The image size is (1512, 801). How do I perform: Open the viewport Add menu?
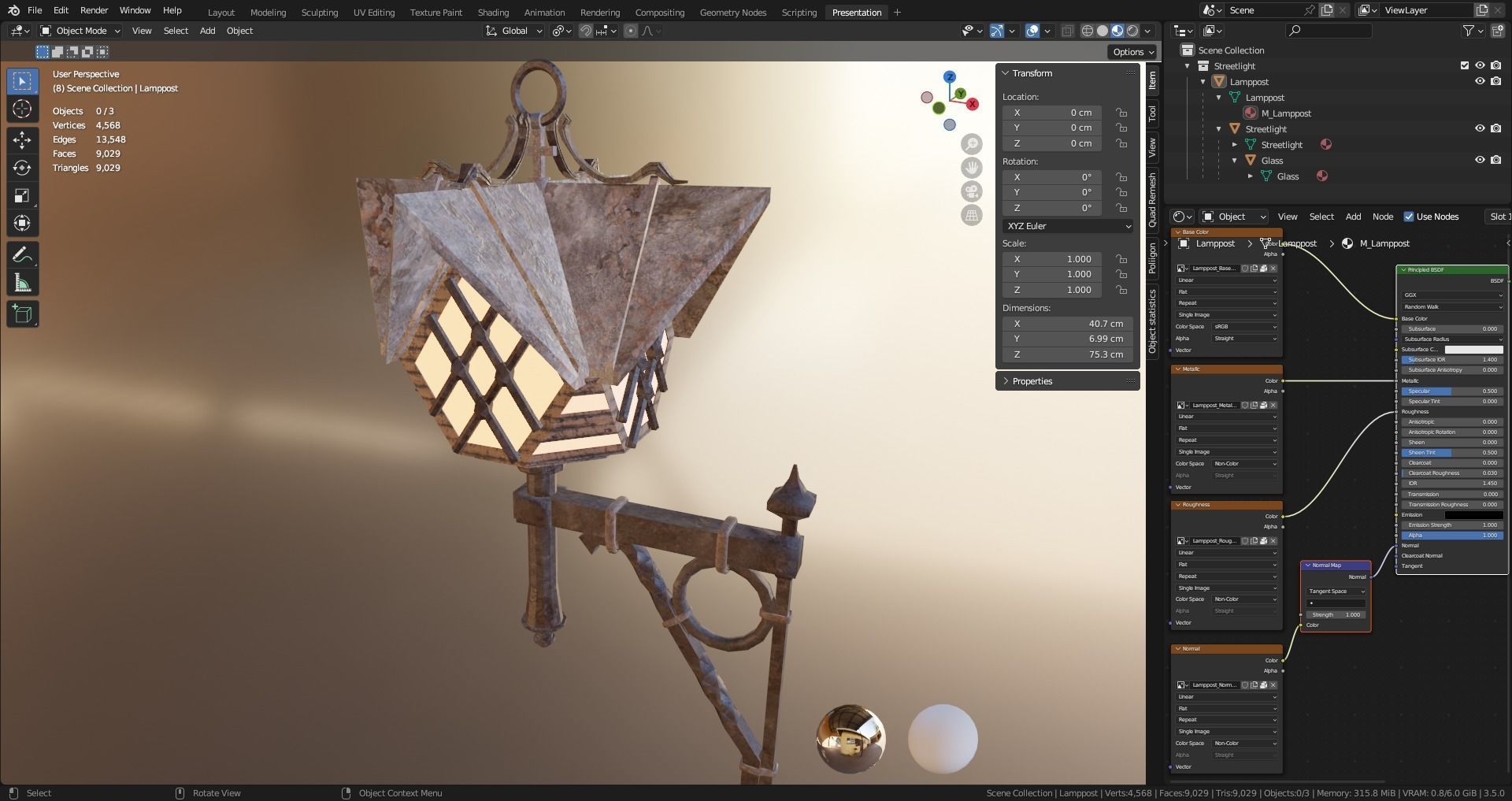click(x=207, y=31)
